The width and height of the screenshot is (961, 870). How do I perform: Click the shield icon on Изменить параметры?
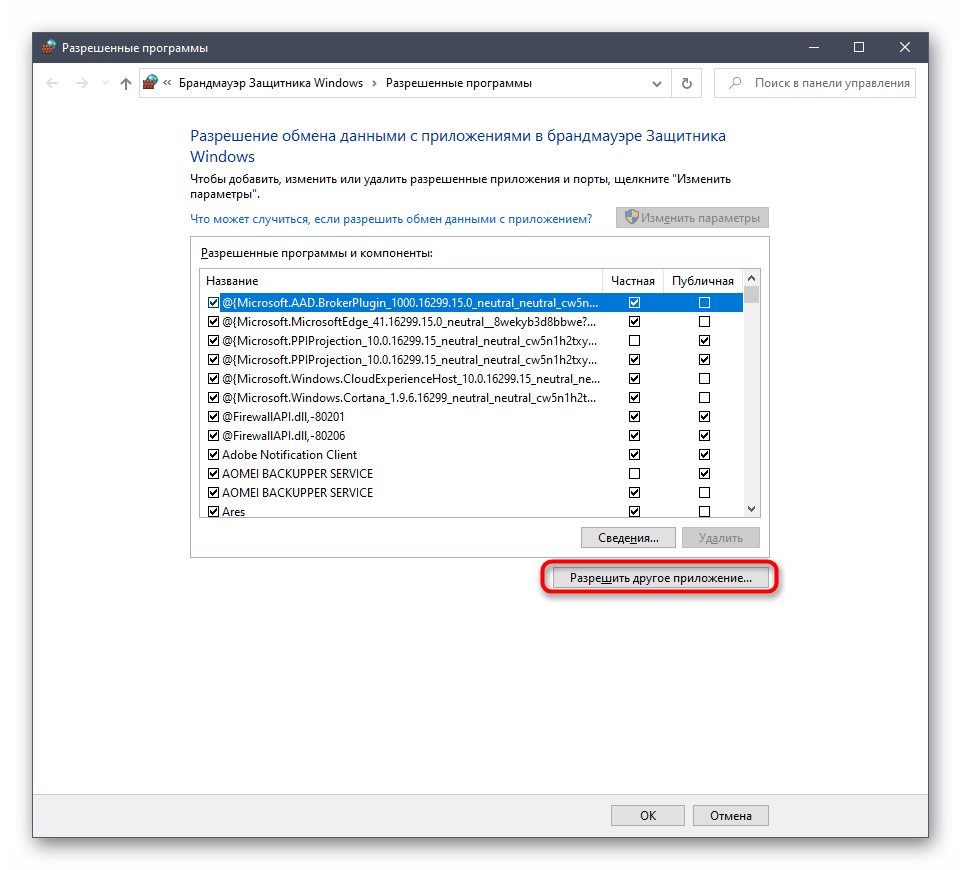point(630,217)
